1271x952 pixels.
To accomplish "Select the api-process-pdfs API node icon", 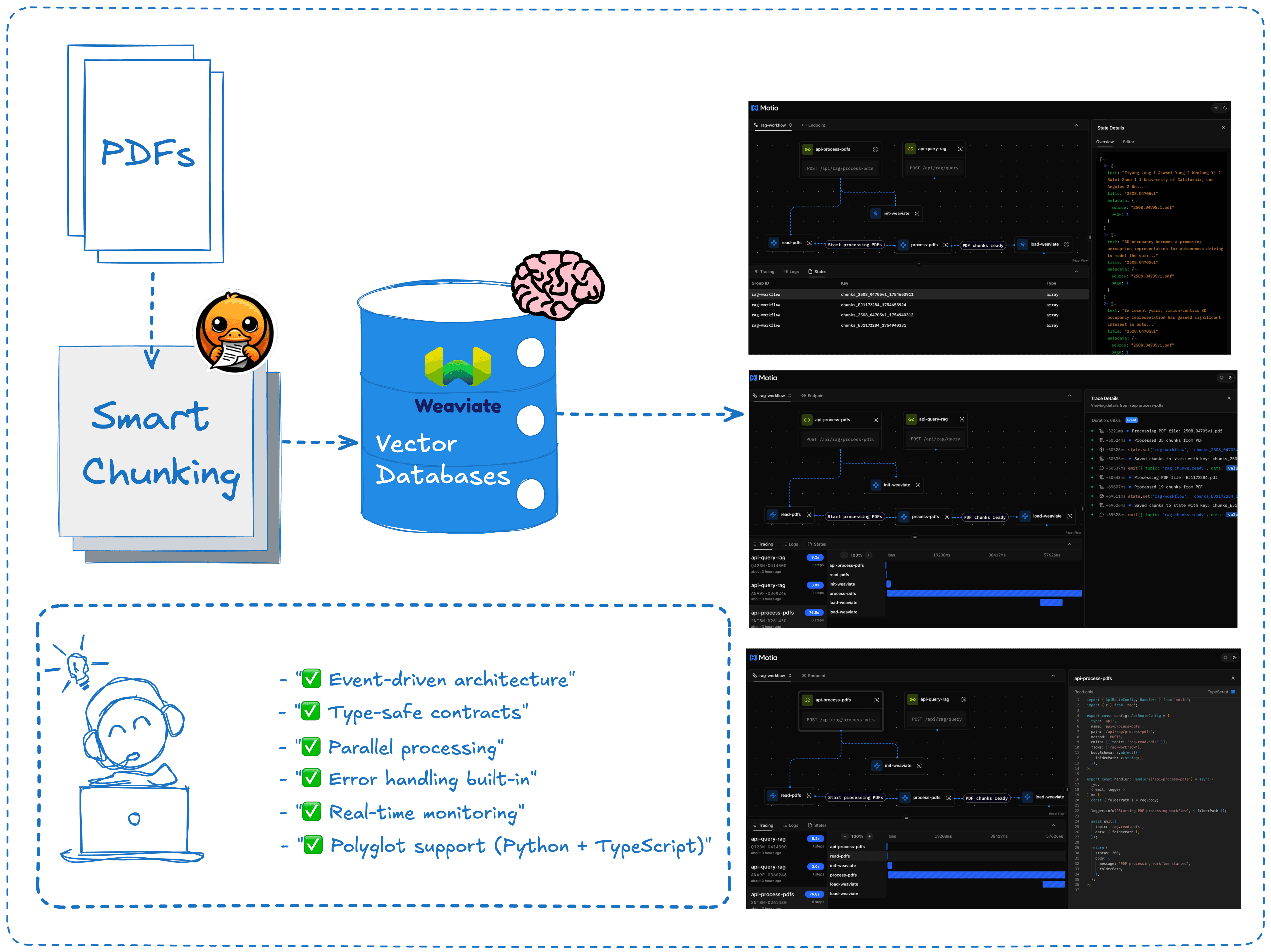I will [808, 149].
